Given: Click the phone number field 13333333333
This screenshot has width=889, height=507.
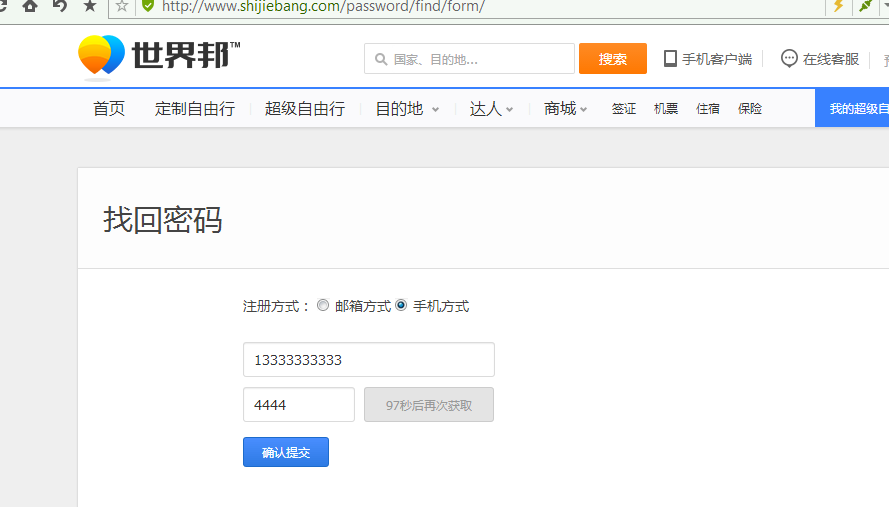Looking at the screenshot, I should point(369,360).
